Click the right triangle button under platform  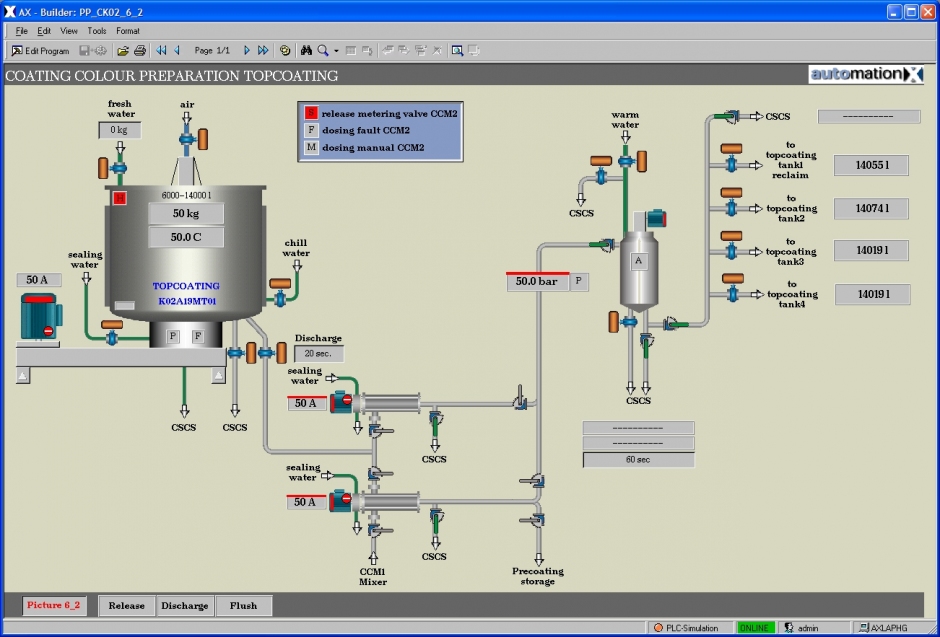coord(218,376)
